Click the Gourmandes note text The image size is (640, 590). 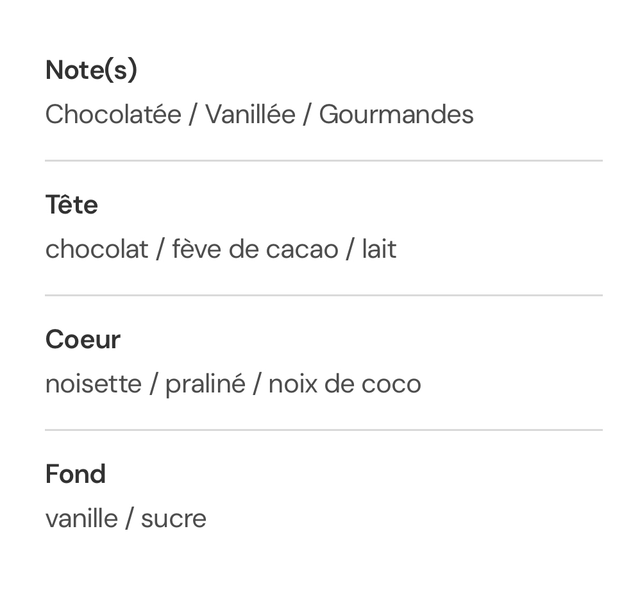[x=396, y=115]
